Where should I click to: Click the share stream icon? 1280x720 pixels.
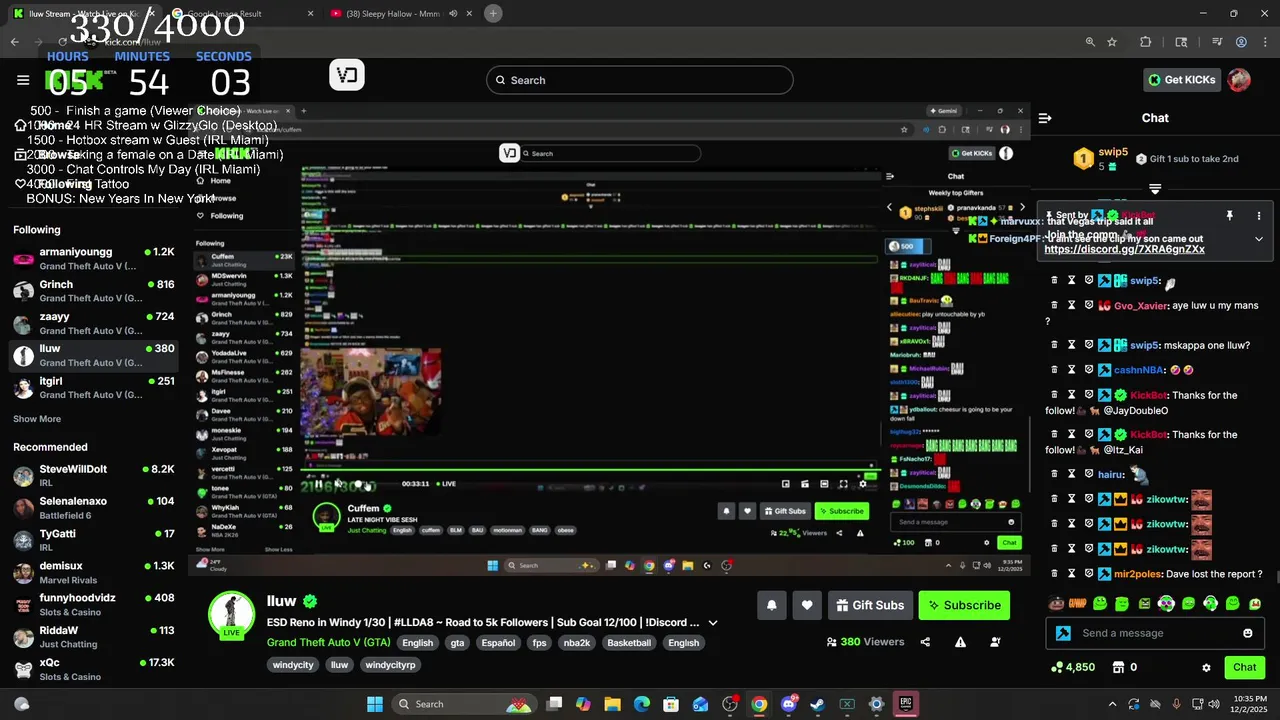[x=925, y=642]
